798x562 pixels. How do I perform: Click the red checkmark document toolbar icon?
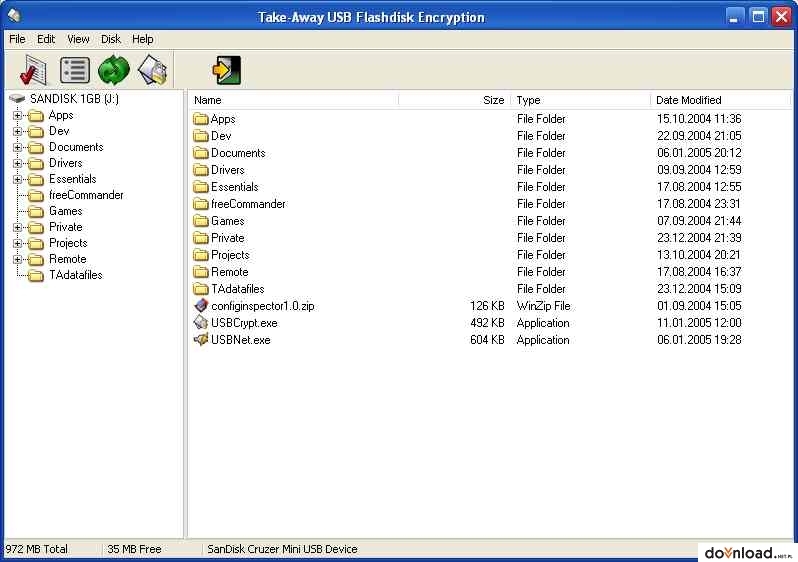click(34, 70)
